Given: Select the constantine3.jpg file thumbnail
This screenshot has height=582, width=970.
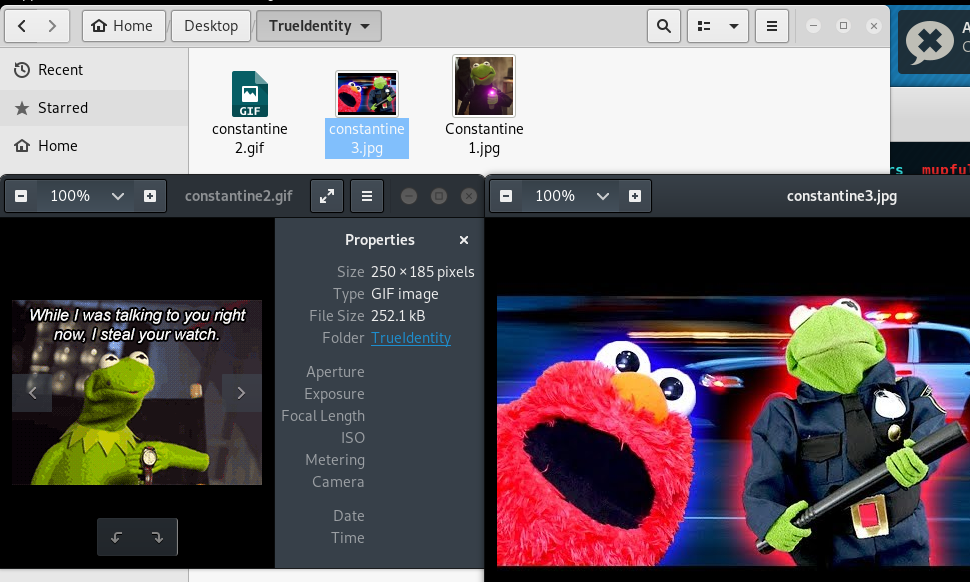Looking at the screenshot, I should [367, 94].
